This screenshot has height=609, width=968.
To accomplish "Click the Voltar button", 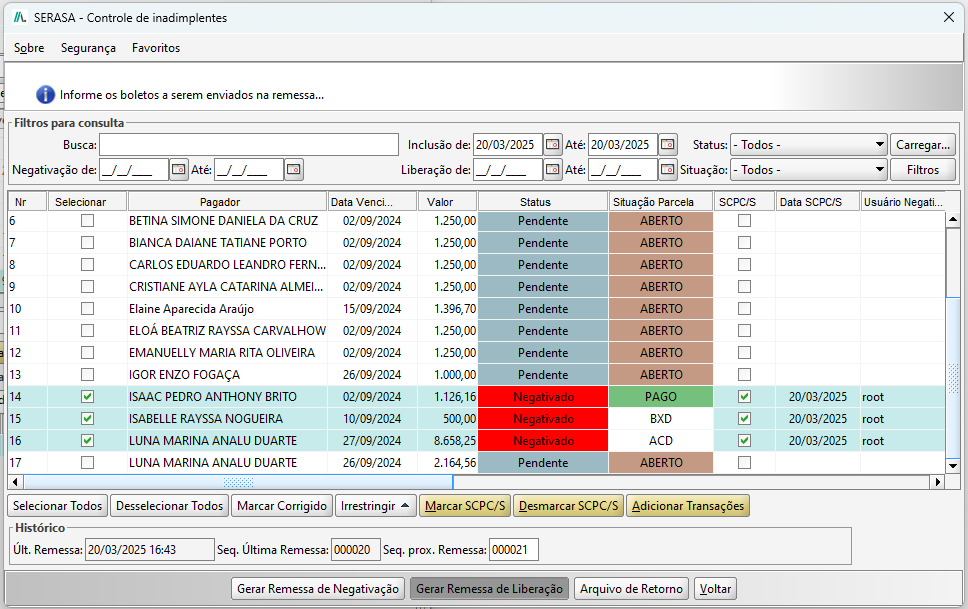I will [x=715, y=589].
